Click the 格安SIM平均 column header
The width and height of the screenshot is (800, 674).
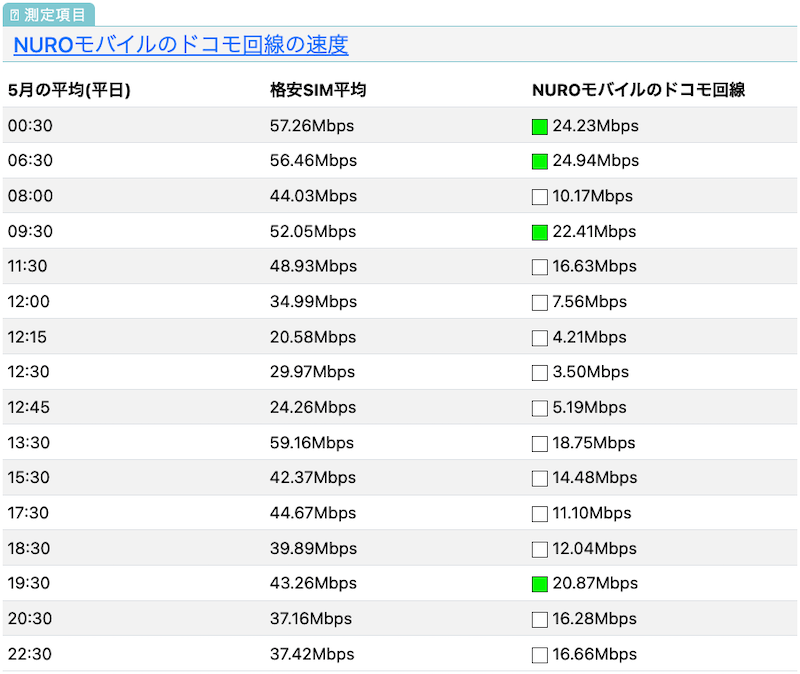coord(318,90)
